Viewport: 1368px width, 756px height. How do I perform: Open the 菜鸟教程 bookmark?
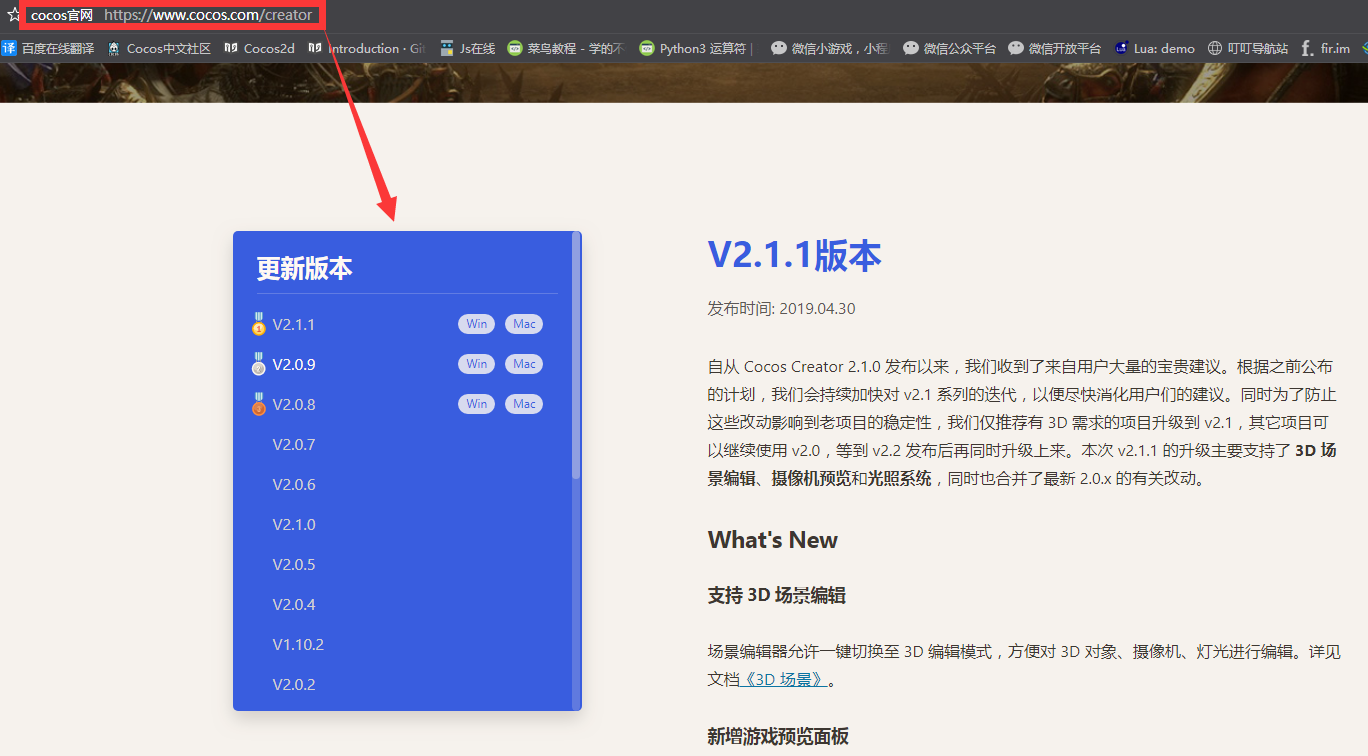pos(566,48)
